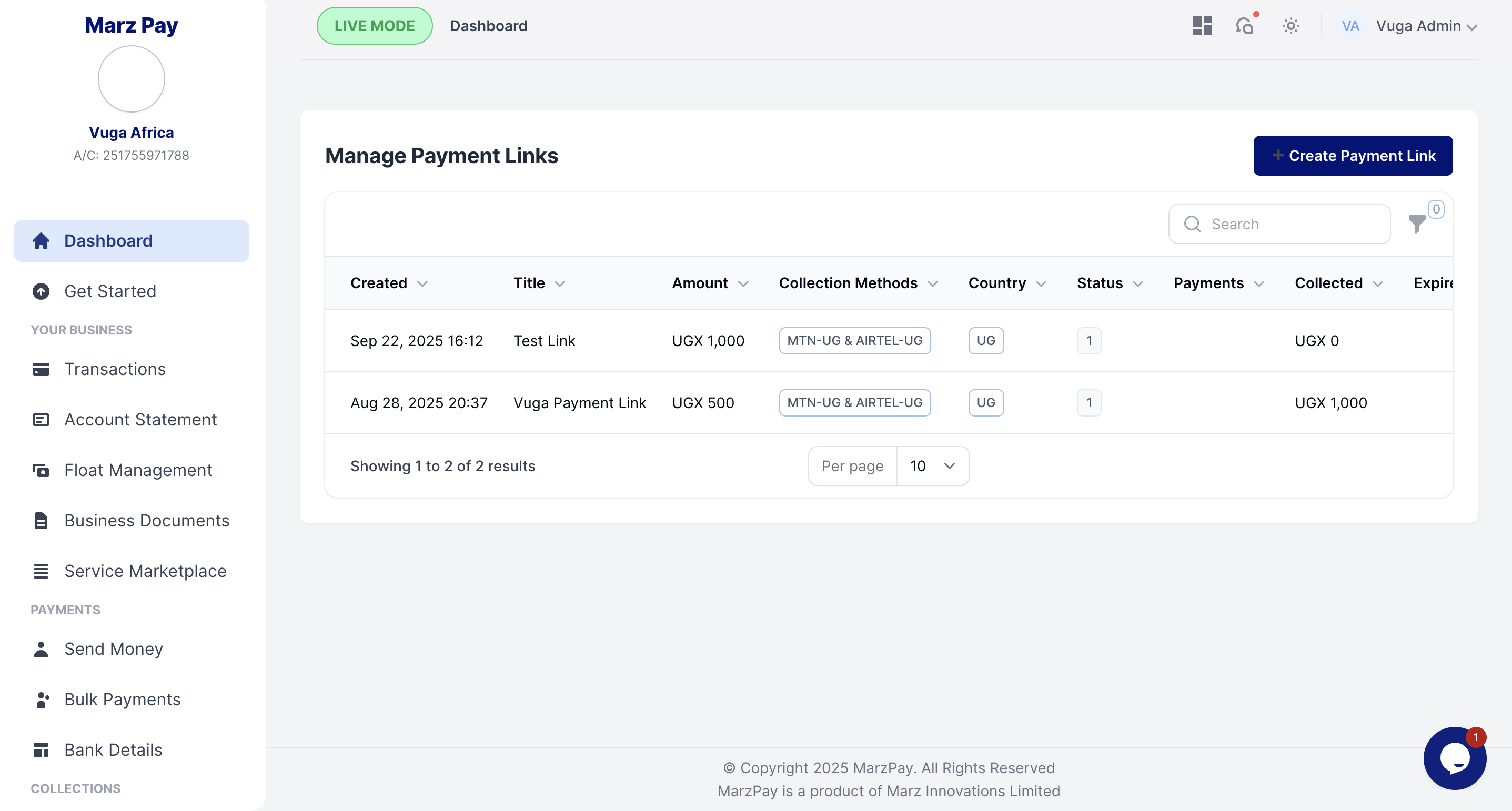
Task: Click account number A/C: 251755971788
Action: point(132,156)
